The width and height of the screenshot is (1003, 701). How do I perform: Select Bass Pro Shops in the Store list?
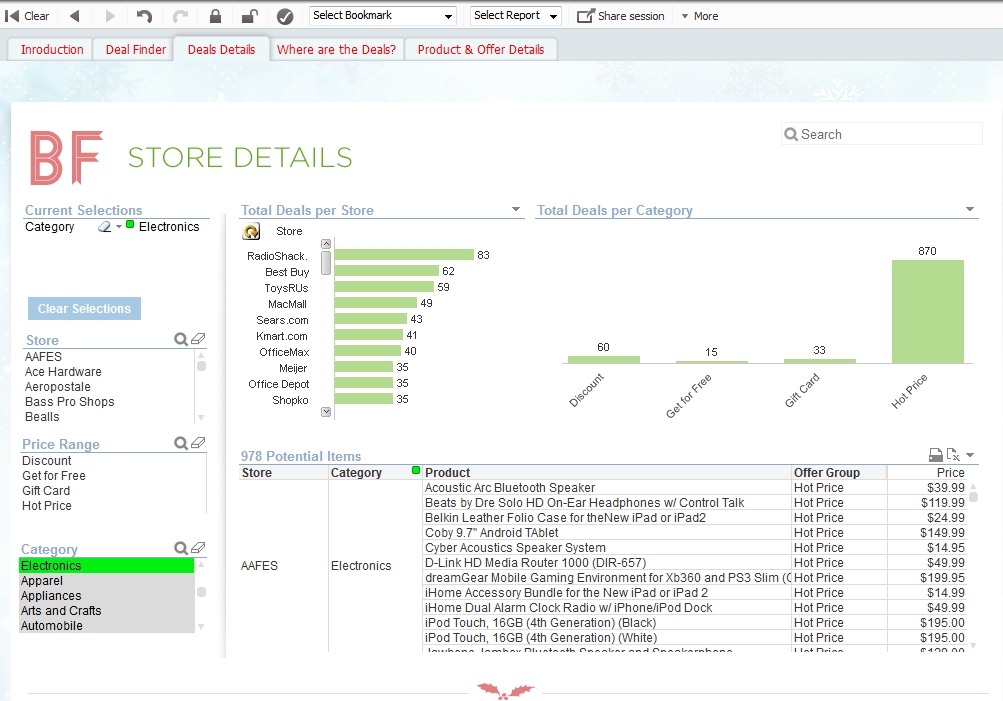click(107, 402)
